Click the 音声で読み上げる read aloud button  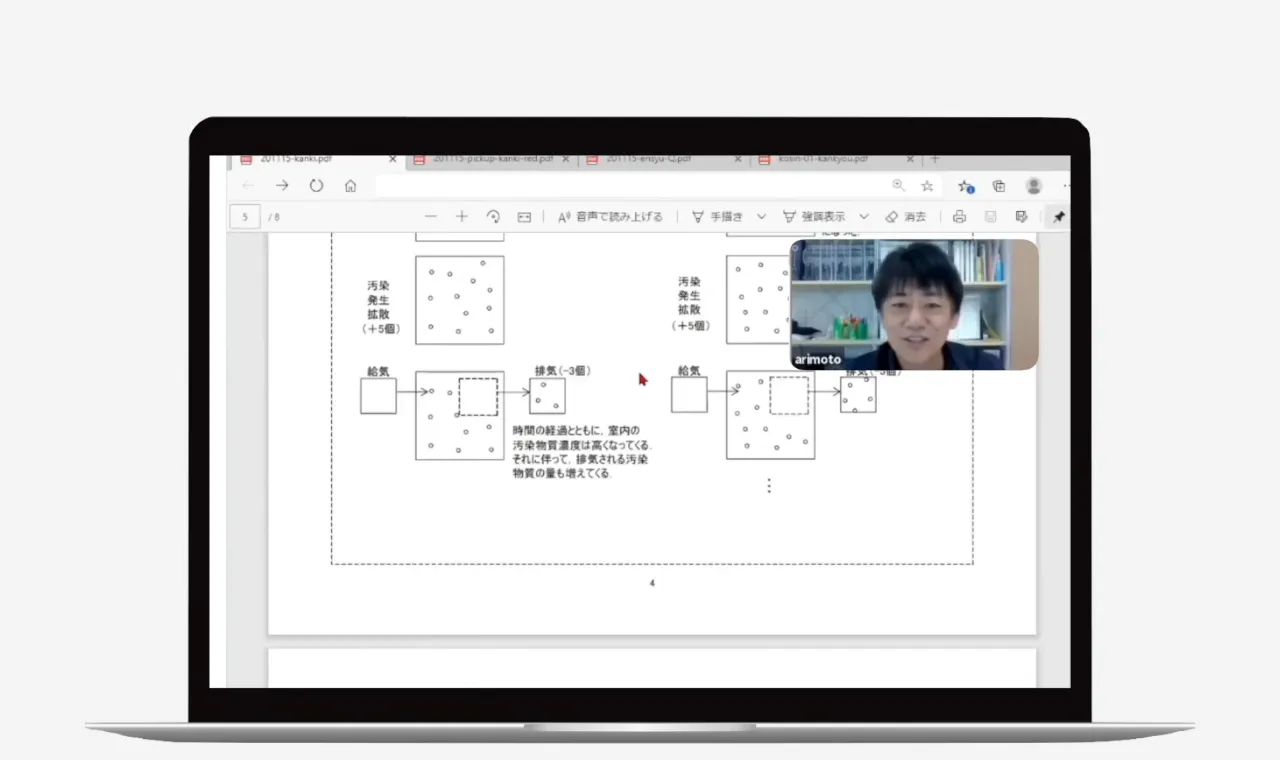point(610,217)
